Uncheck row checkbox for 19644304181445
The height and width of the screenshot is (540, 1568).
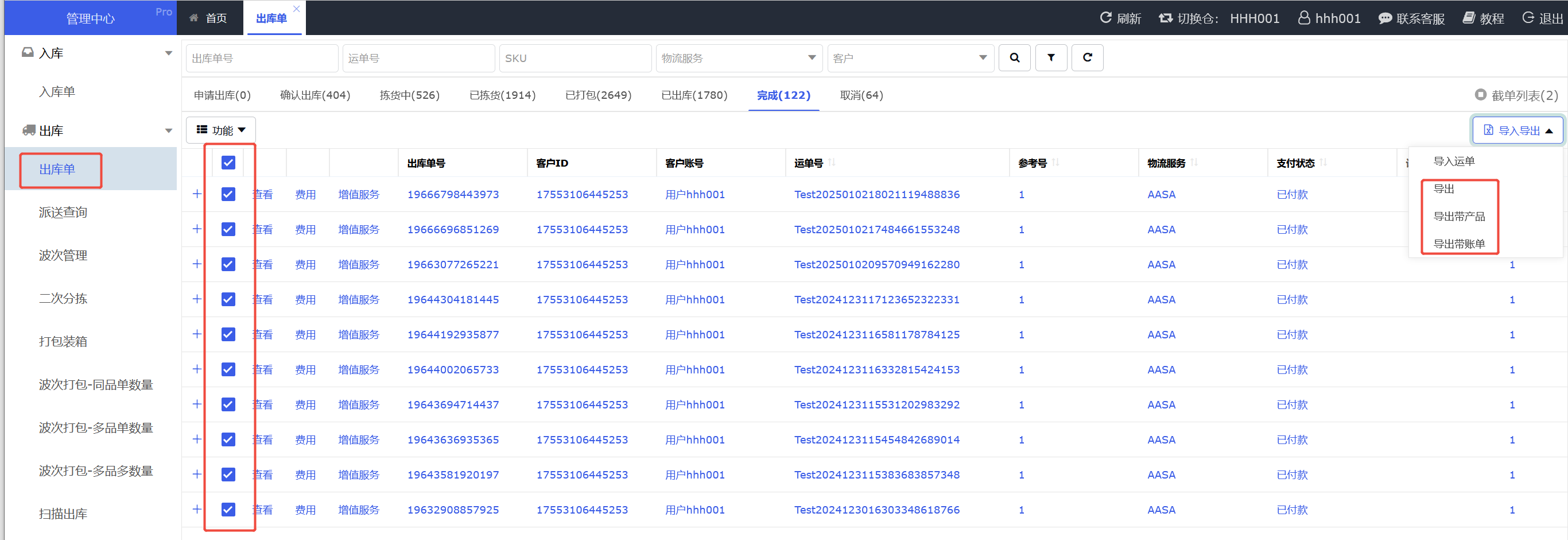(228, 299)
